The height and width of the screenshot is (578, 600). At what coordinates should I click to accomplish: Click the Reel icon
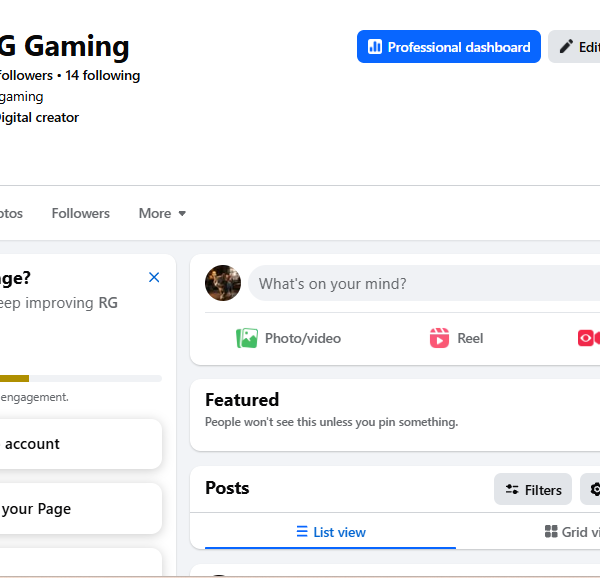click(x=439, y=338)
